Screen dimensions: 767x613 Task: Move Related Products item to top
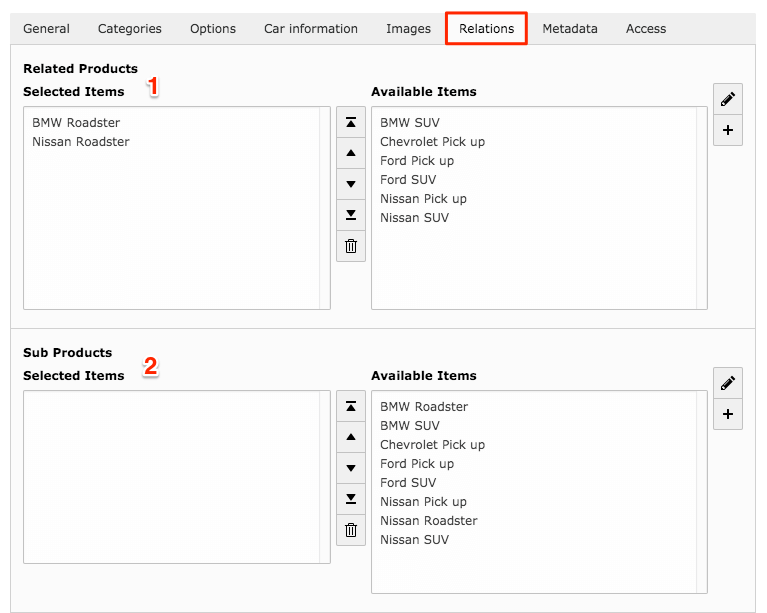click(351, 122)
